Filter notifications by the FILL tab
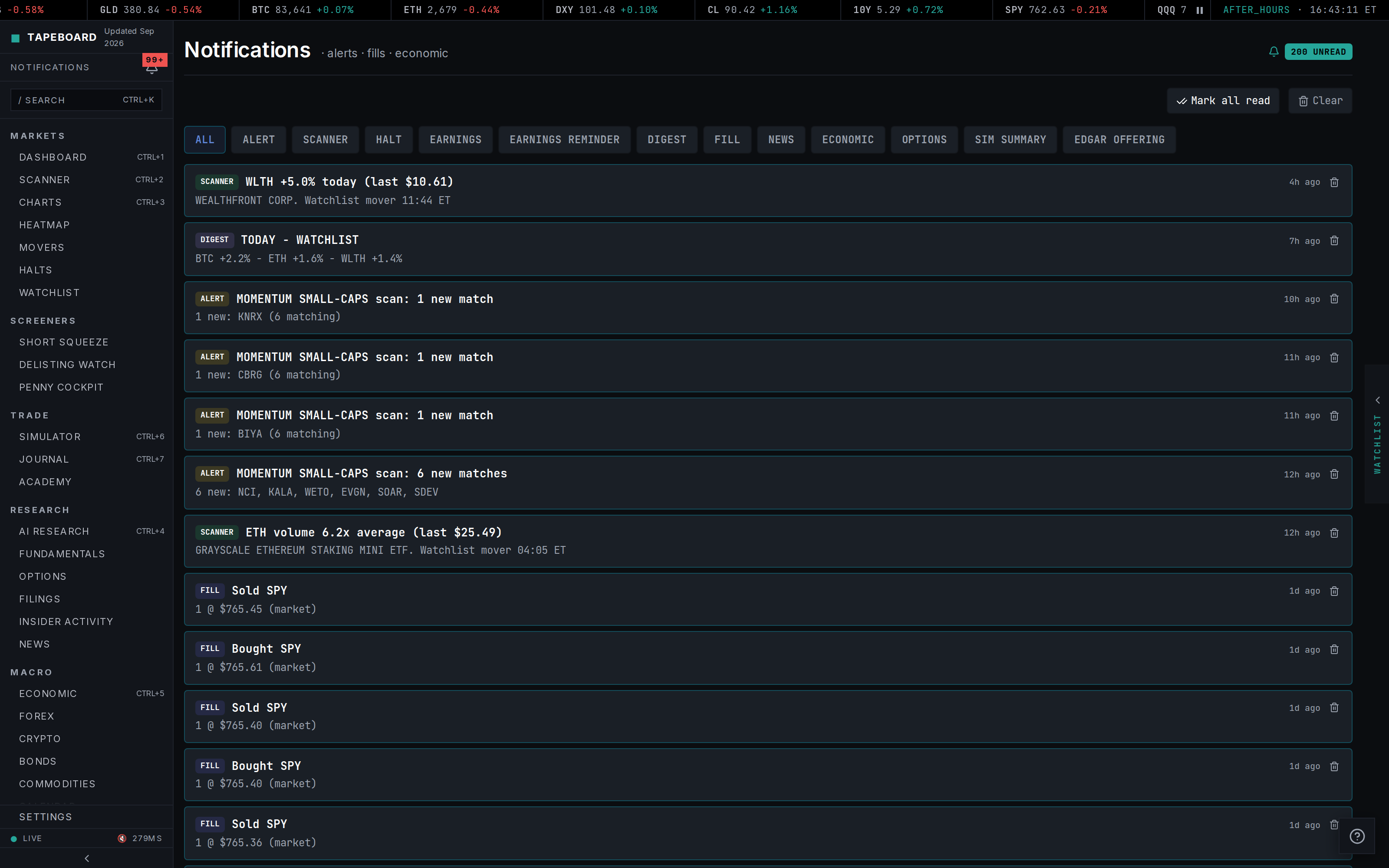This screenshot has width=1389, height=868. (x=727, y=139)
